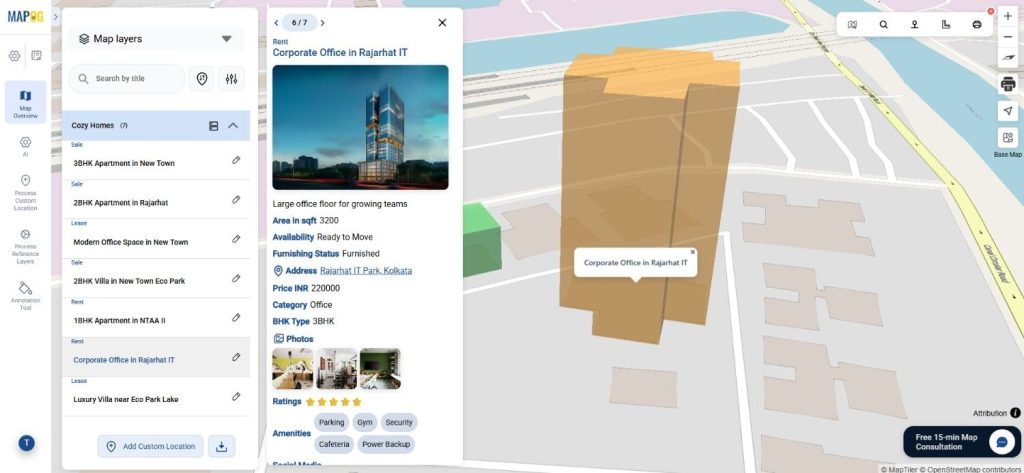
Task: Select 1BHK Apartment in NTAA II
Action: 119,321
